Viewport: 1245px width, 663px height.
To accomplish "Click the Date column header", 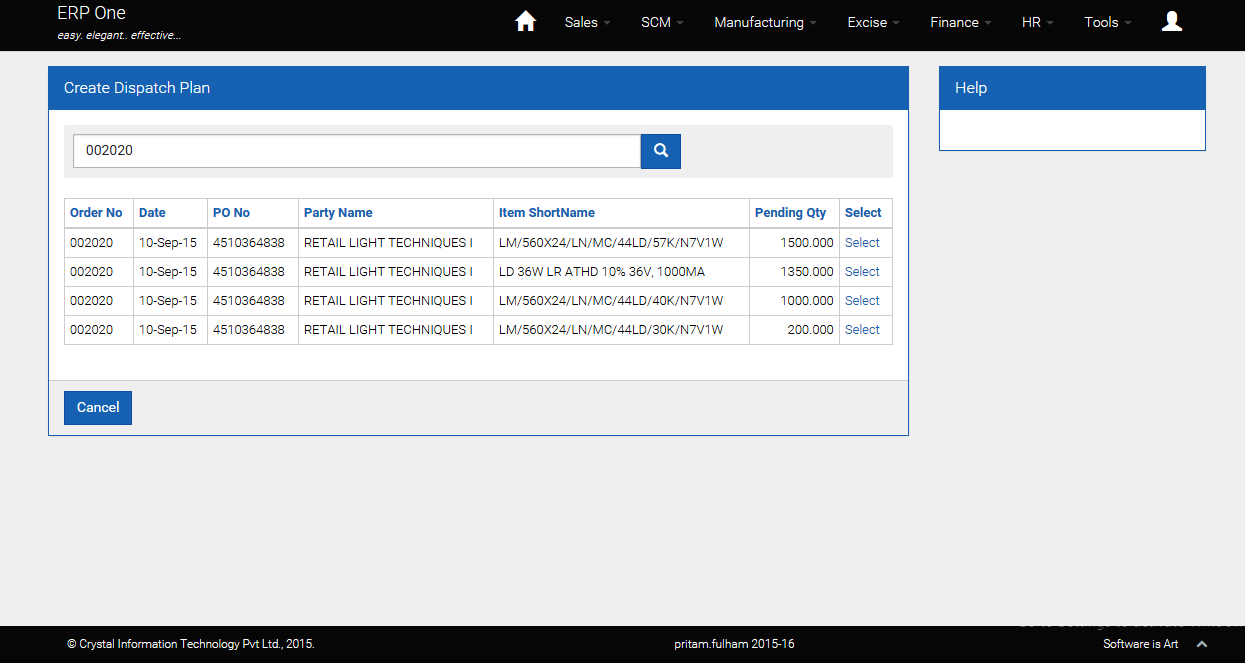I will coord(152,213).
